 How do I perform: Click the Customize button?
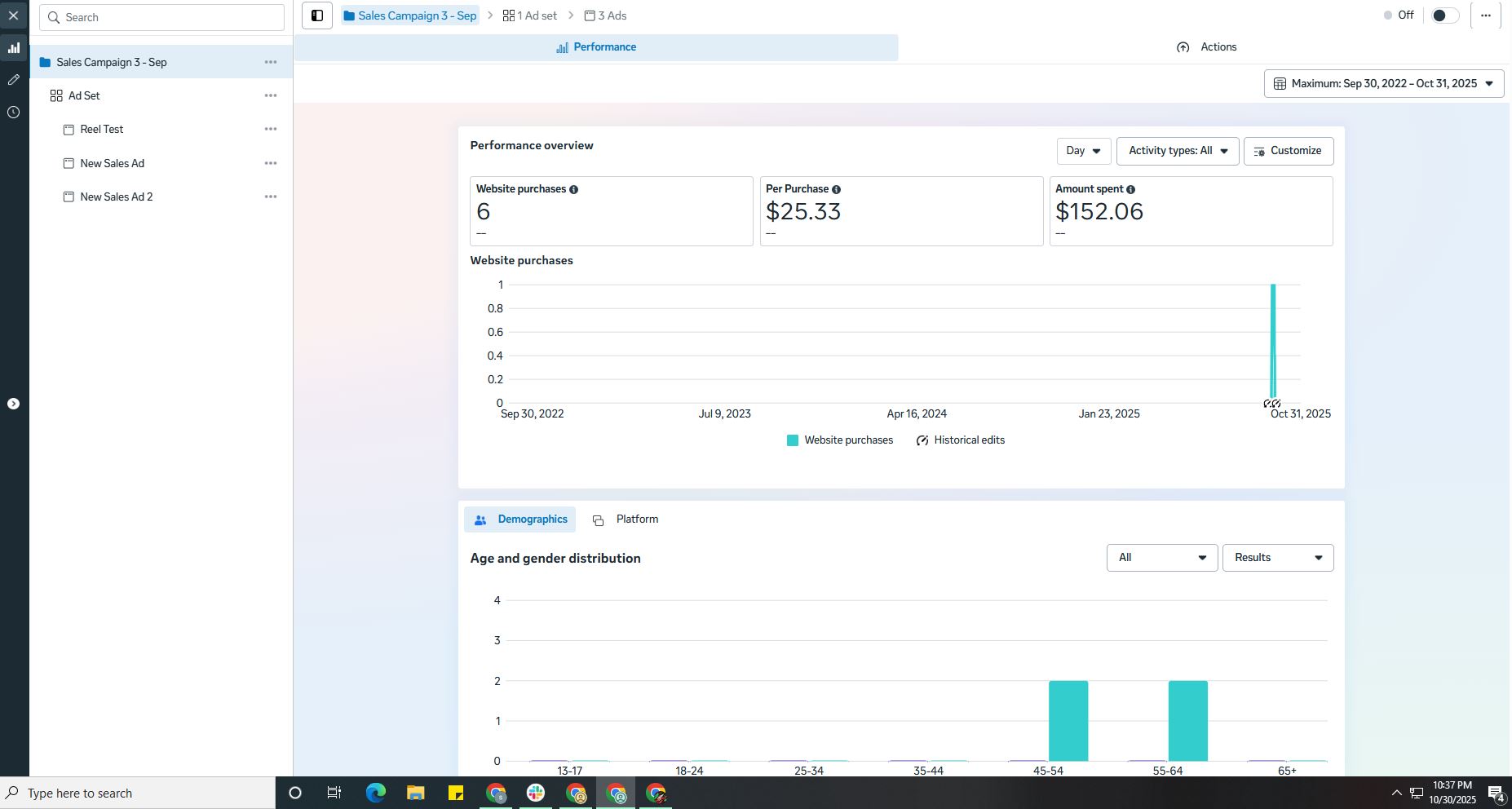point(1288,151)
